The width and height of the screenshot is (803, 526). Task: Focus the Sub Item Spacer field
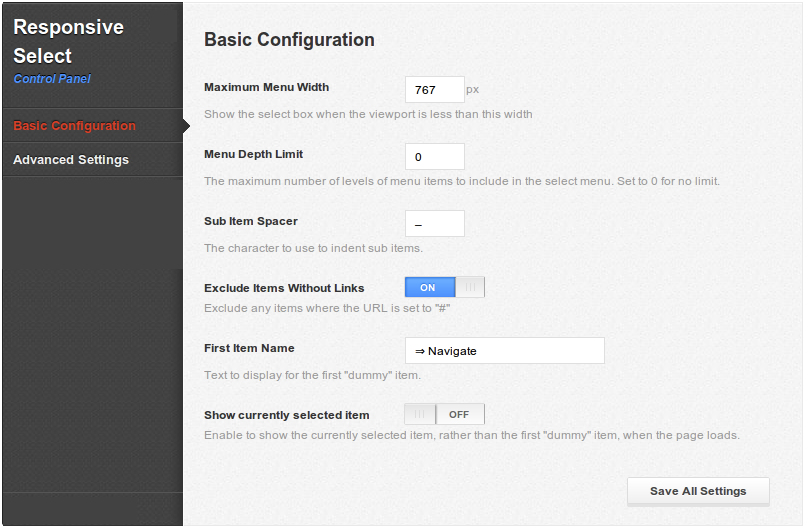point(435,224)
